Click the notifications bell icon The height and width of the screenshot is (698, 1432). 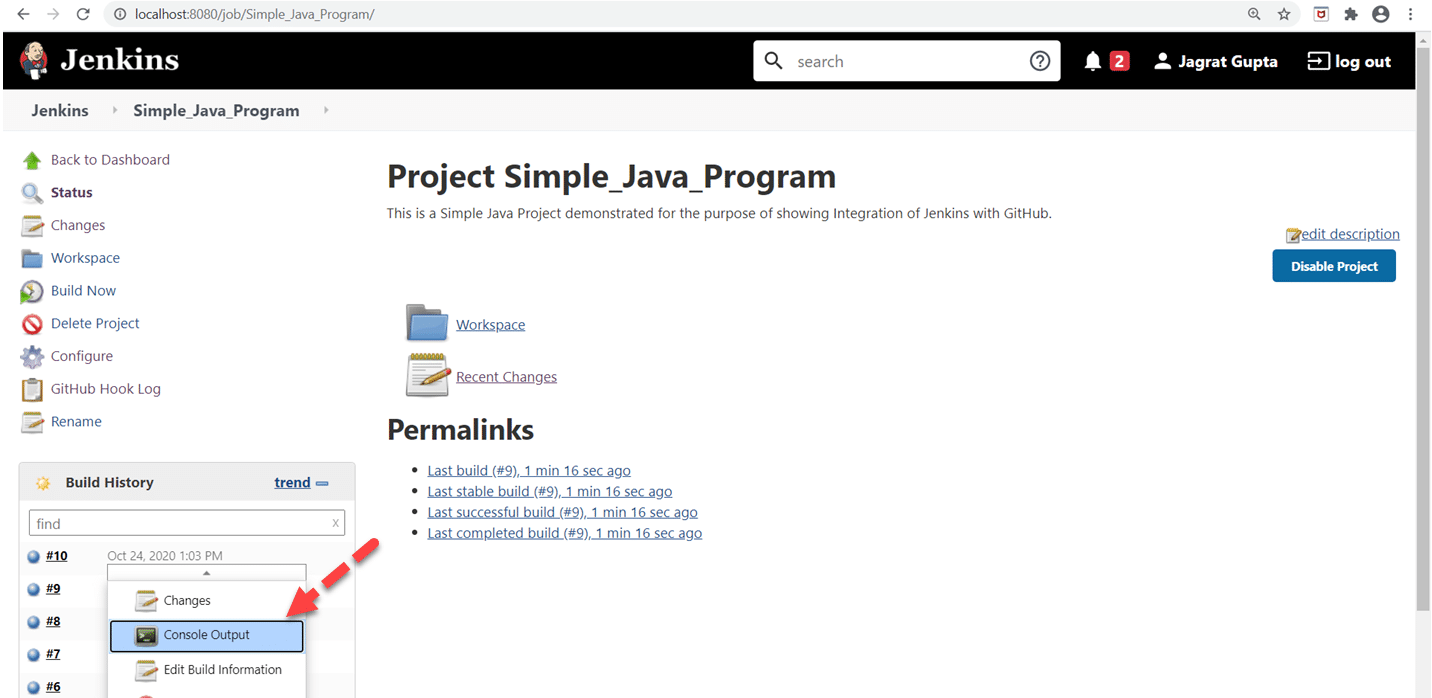click(x=1093, y=61)
